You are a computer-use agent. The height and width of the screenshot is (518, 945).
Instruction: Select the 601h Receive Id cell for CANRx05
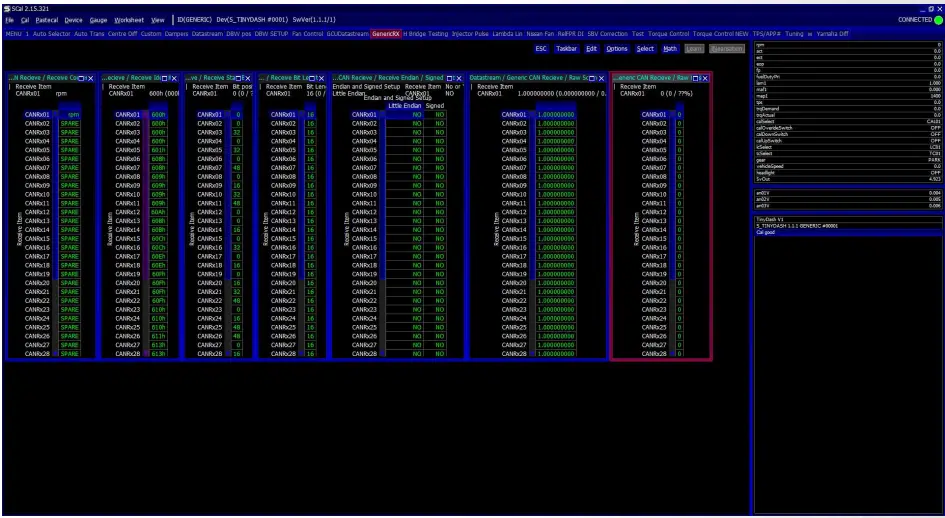(158, 150)
